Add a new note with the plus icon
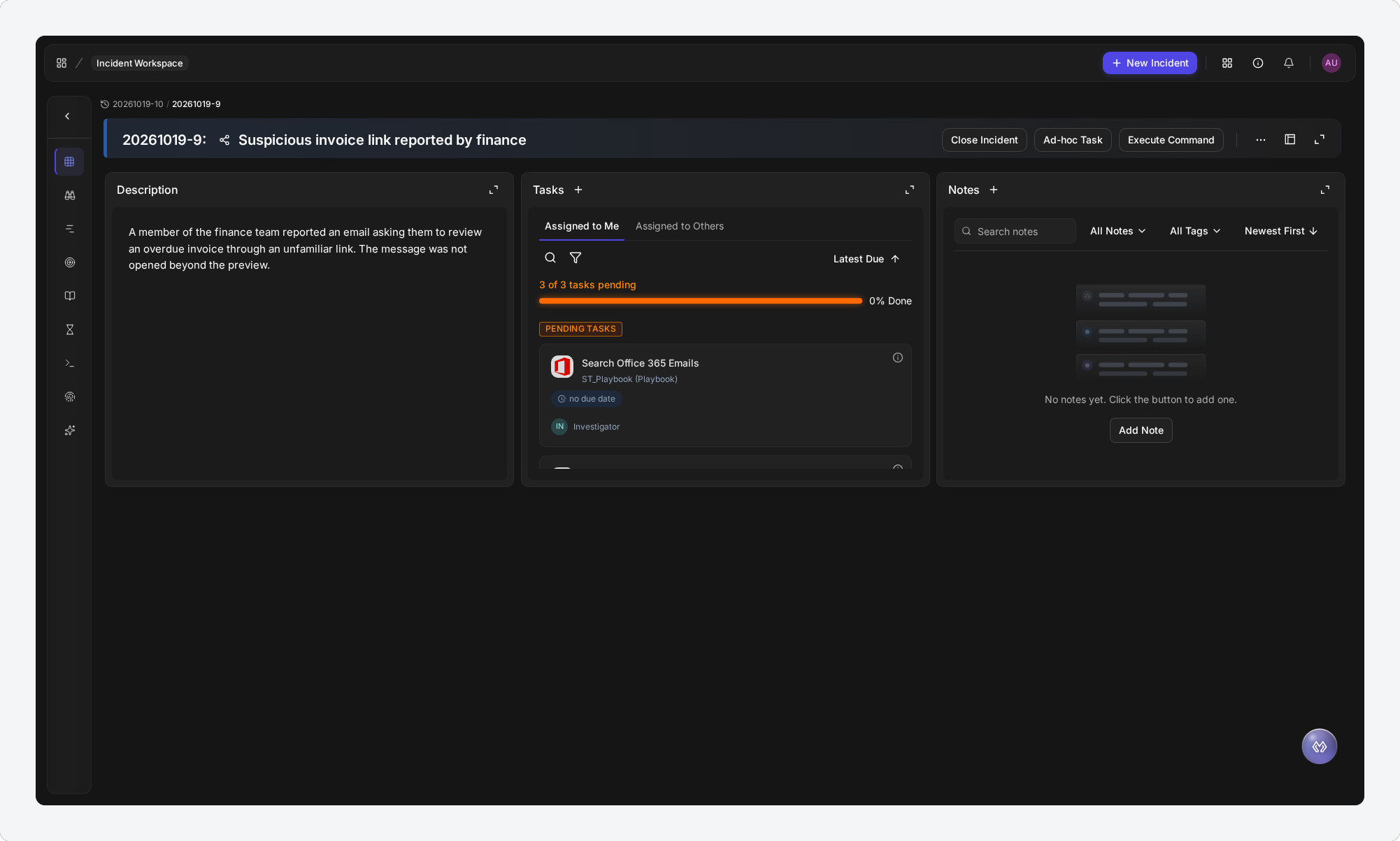The width and height of the screenshot is (1400, 841). (x=994, y=190)
